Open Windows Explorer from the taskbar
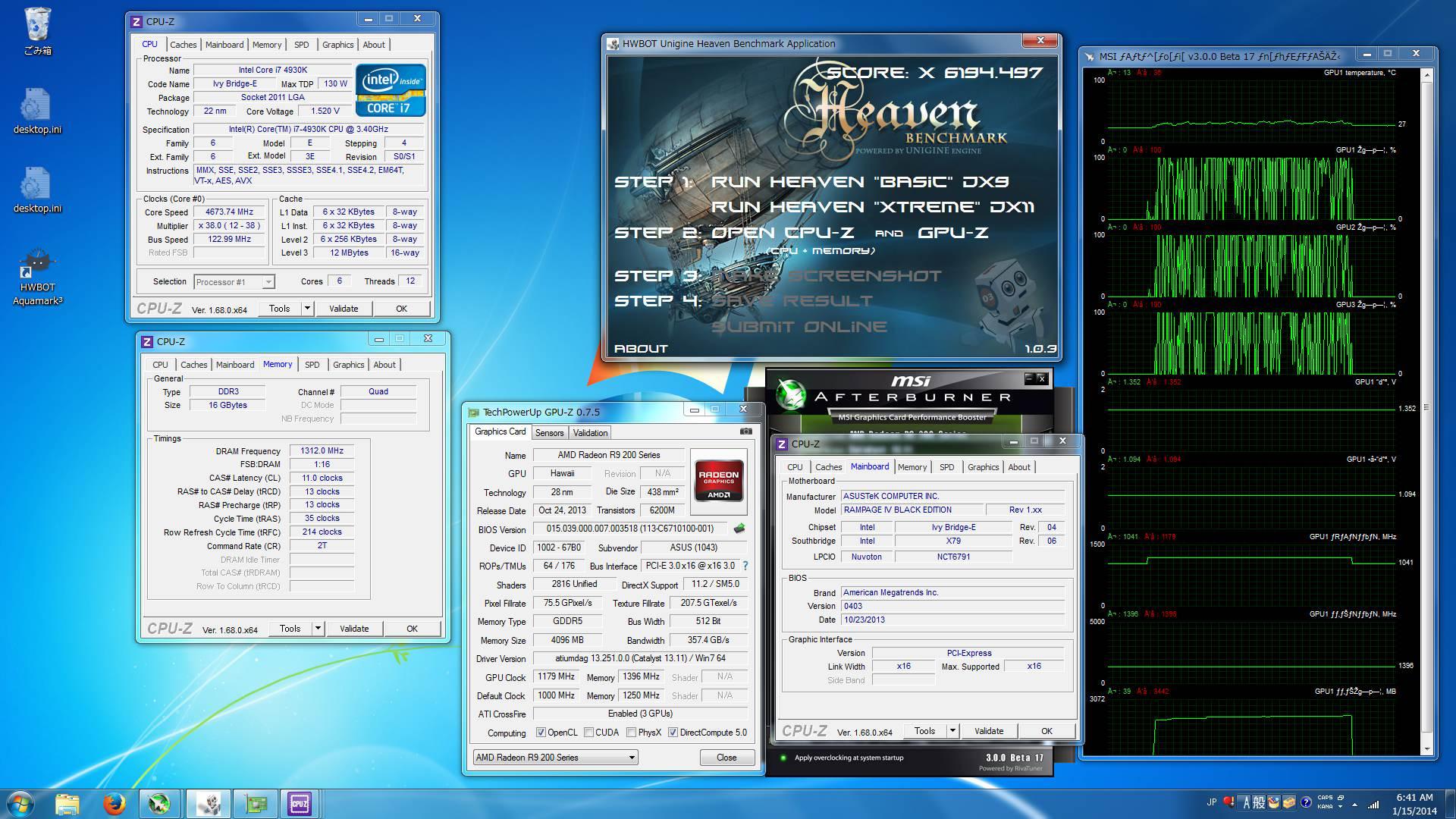Viewport: 1456px width, 819px height. 67,804
